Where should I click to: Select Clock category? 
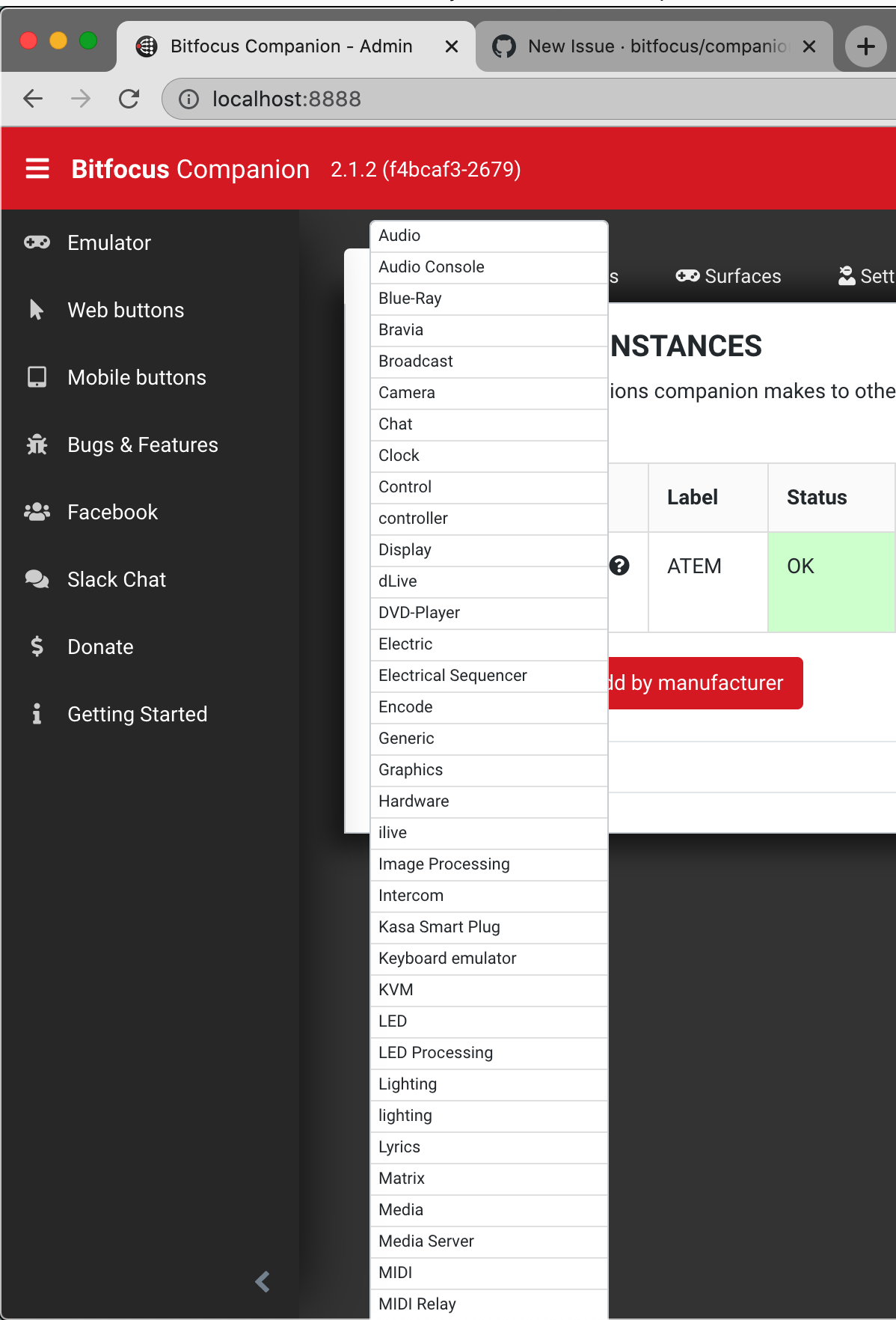pyautogui.click(x=489, y=456)
